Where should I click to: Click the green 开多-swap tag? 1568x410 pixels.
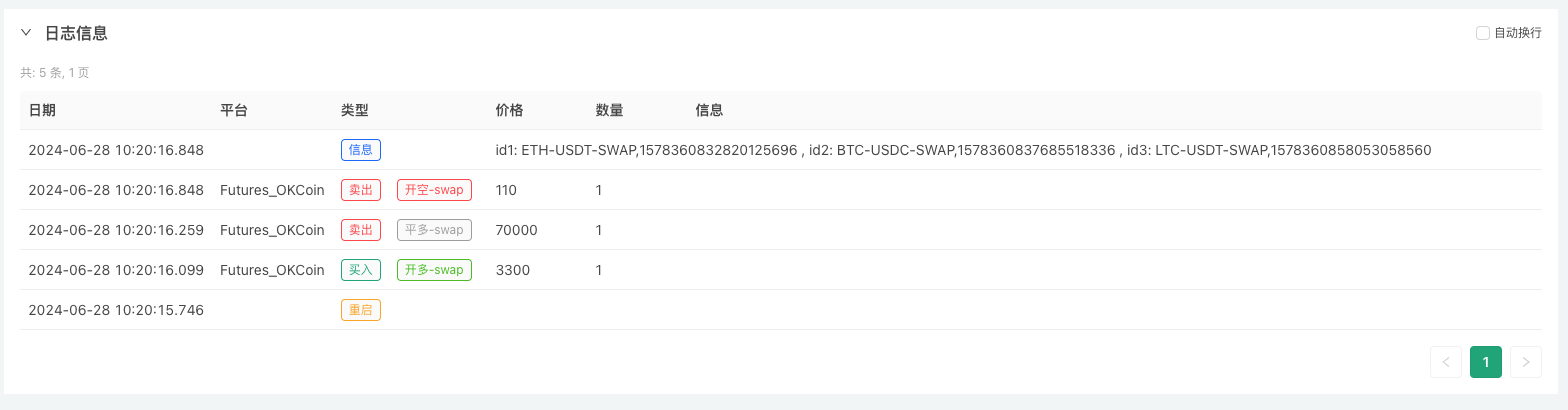click(434, 270)
